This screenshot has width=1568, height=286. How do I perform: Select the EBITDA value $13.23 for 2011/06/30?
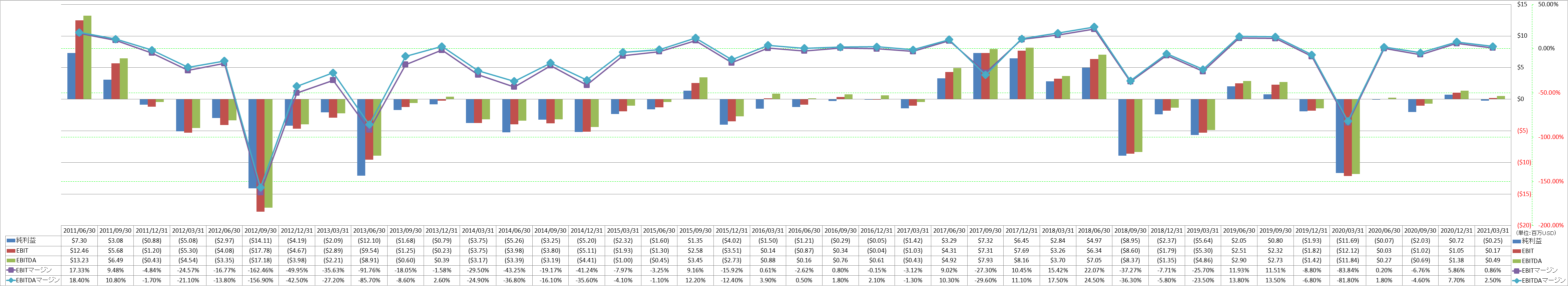click(x=79, y=260)
